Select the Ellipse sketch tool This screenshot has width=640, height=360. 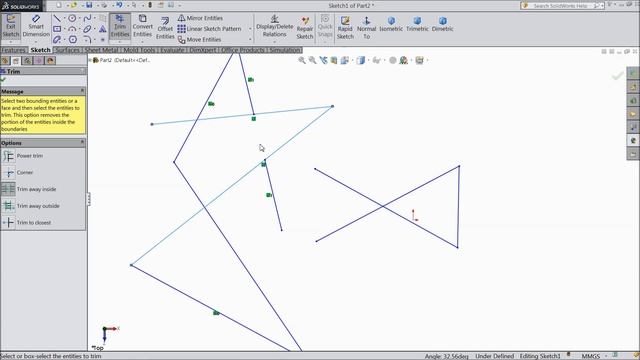(x=87, y=29)
